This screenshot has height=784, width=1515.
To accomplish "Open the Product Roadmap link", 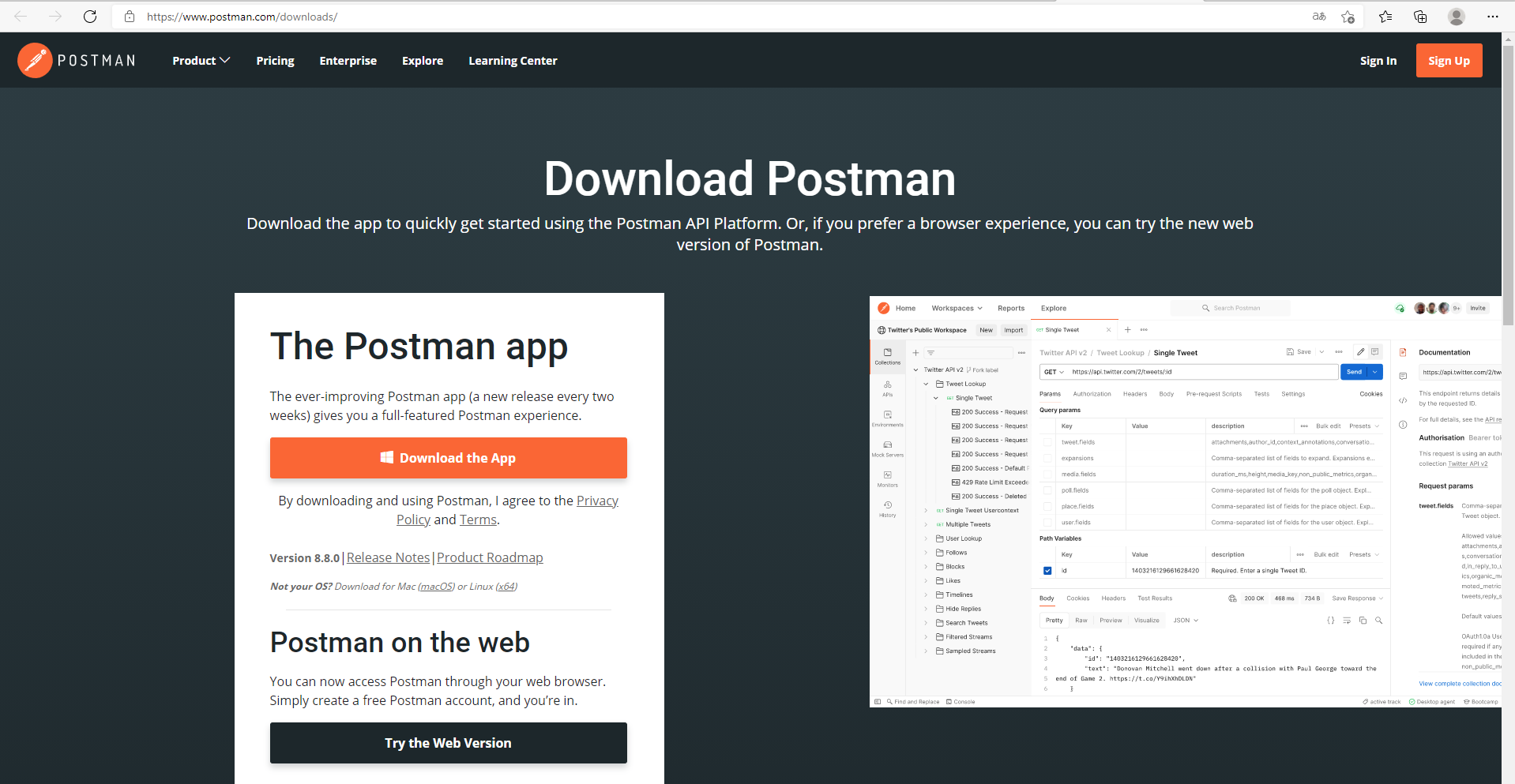I will pyautogui.click(x=490, y=557).
